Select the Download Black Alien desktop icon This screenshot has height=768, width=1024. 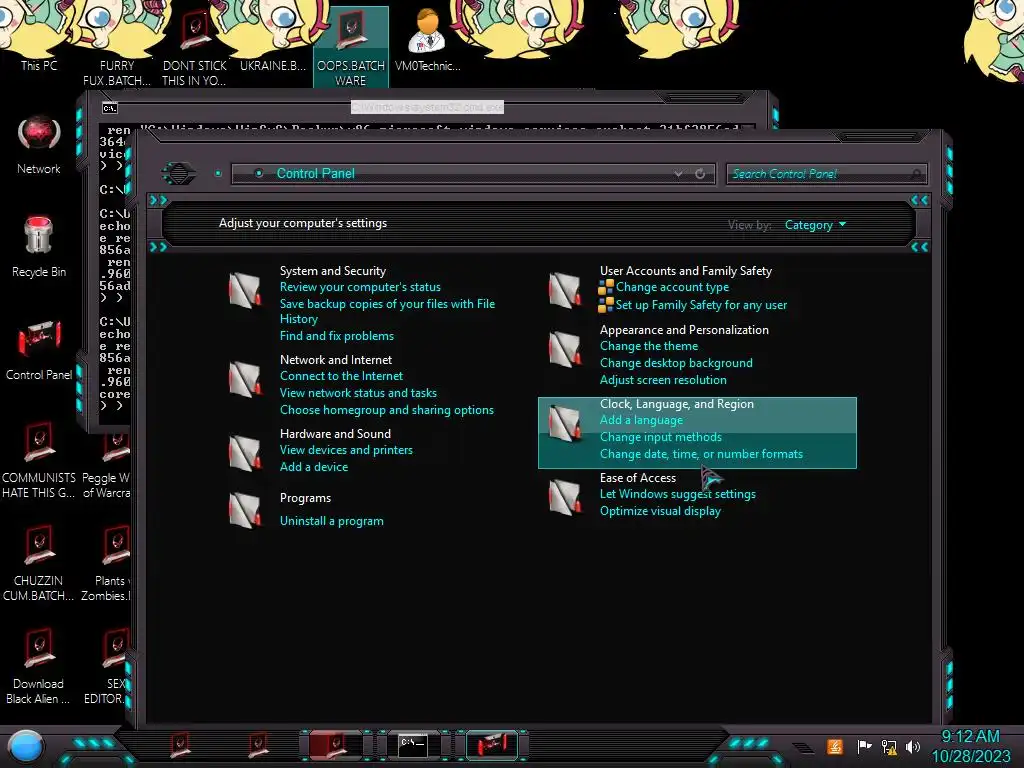(x=39, y=666)
